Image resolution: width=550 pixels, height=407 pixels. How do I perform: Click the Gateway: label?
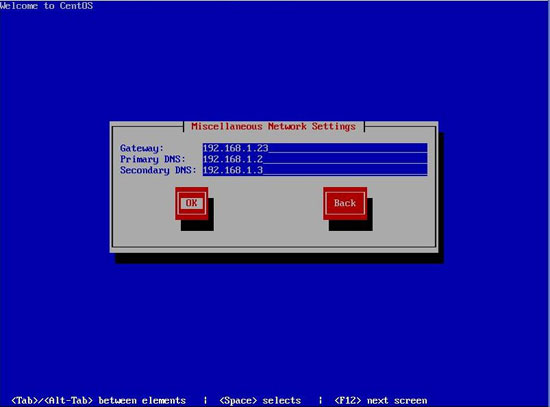coord(142,148)
